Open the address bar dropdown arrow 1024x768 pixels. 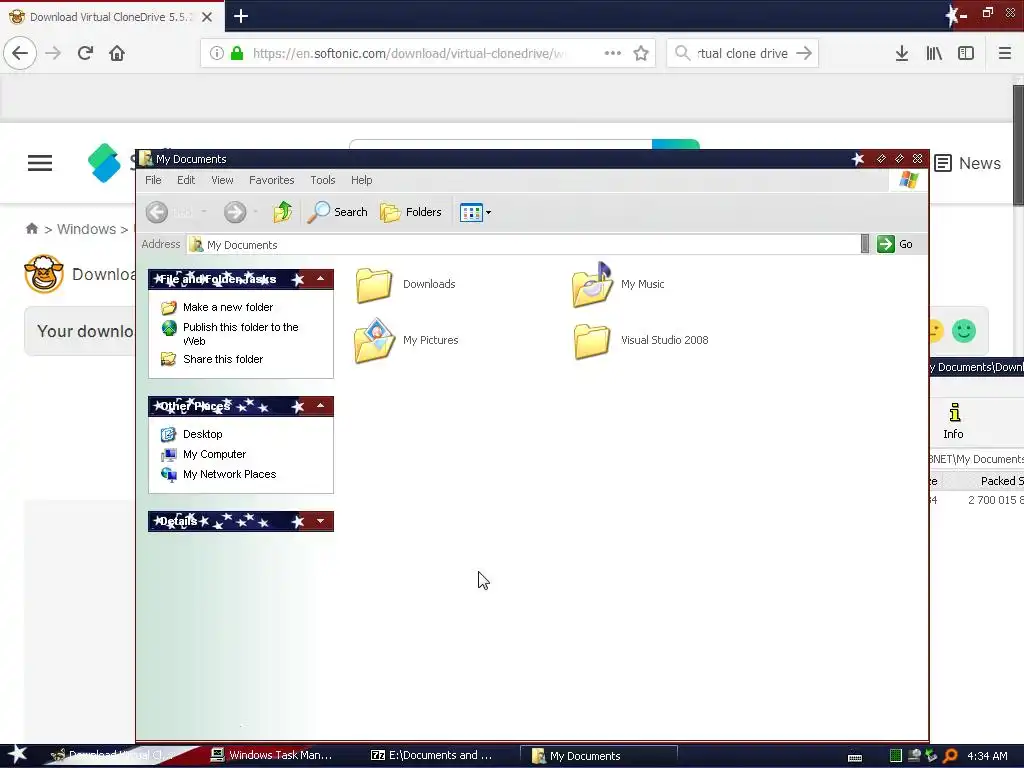click(865, 244)
